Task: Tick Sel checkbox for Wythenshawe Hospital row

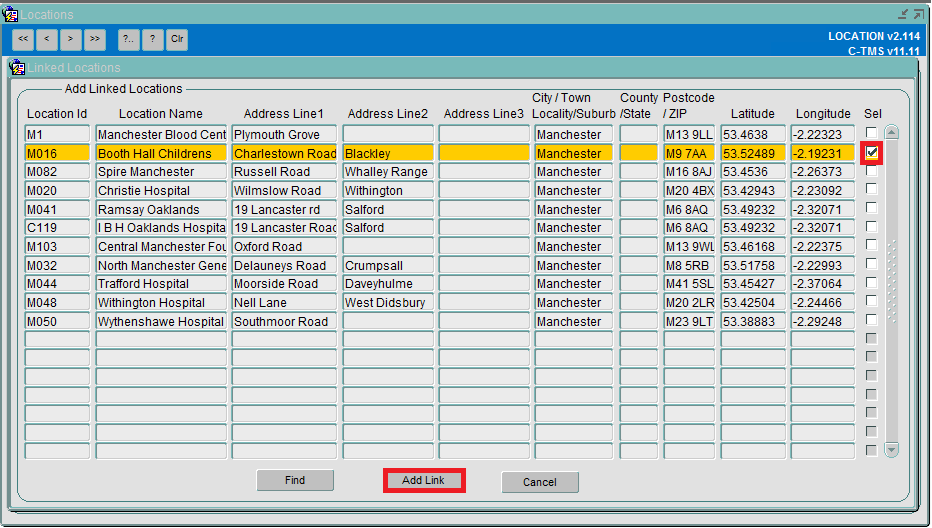Action: click(x=871, y=320)
